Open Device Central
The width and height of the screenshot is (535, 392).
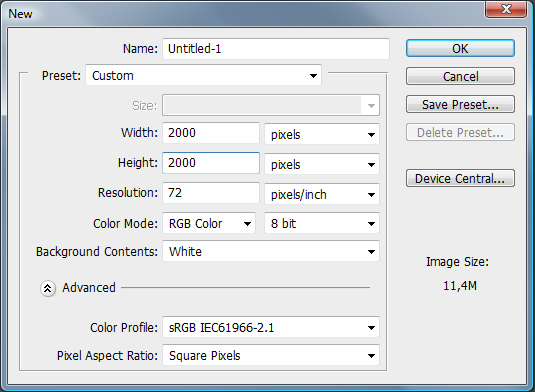click(460, 178)
